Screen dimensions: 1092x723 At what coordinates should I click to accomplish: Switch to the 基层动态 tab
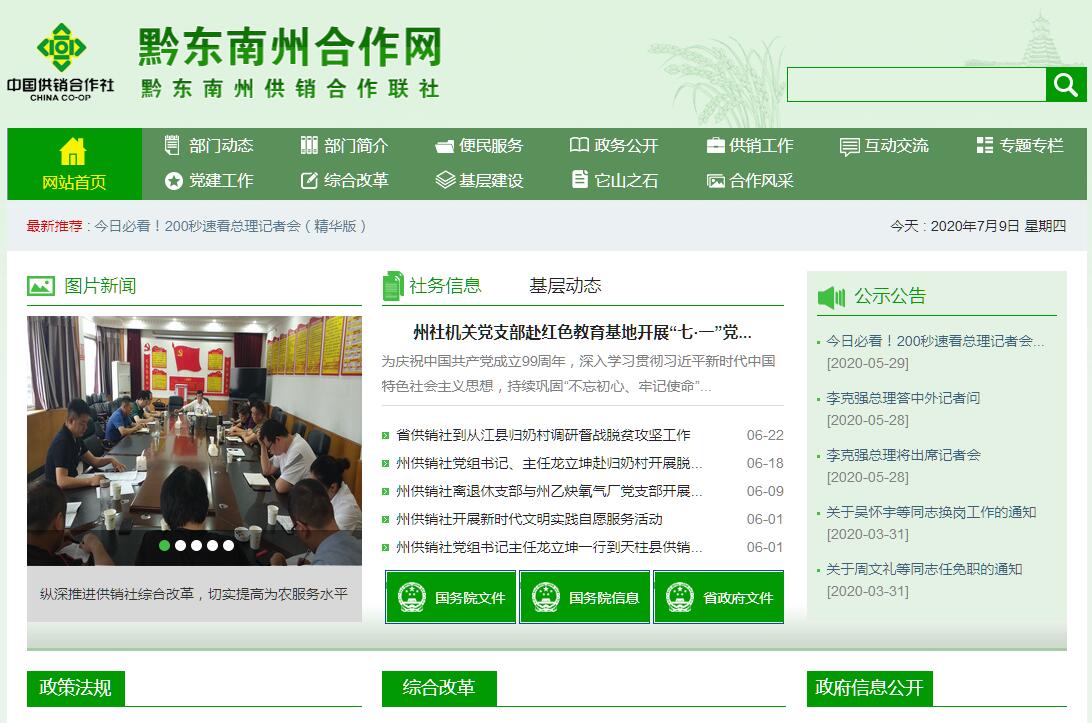point(565,286)
